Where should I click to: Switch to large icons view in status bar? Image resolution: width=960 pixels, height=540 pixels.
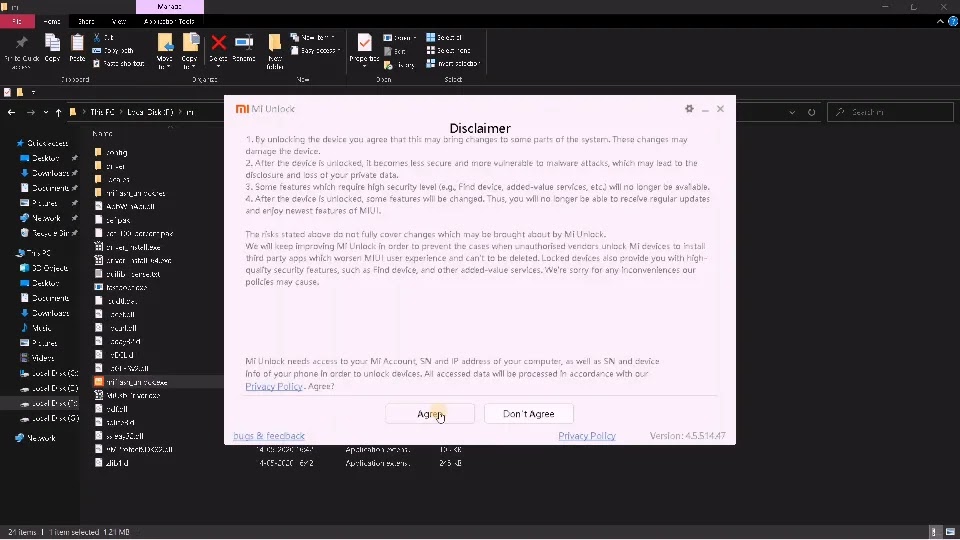click(x=950, y=532)
